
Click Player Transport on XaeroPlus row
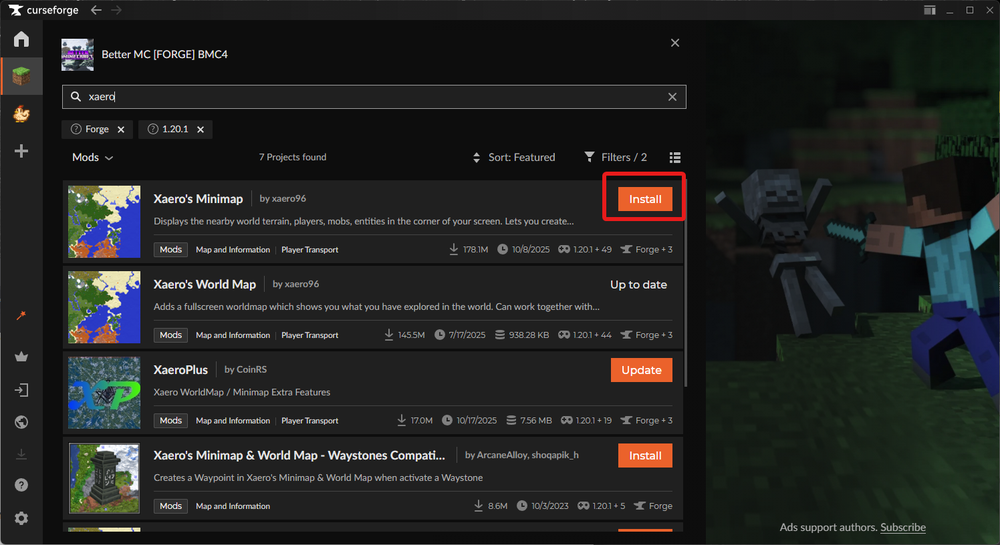click(x=310, y=421)
